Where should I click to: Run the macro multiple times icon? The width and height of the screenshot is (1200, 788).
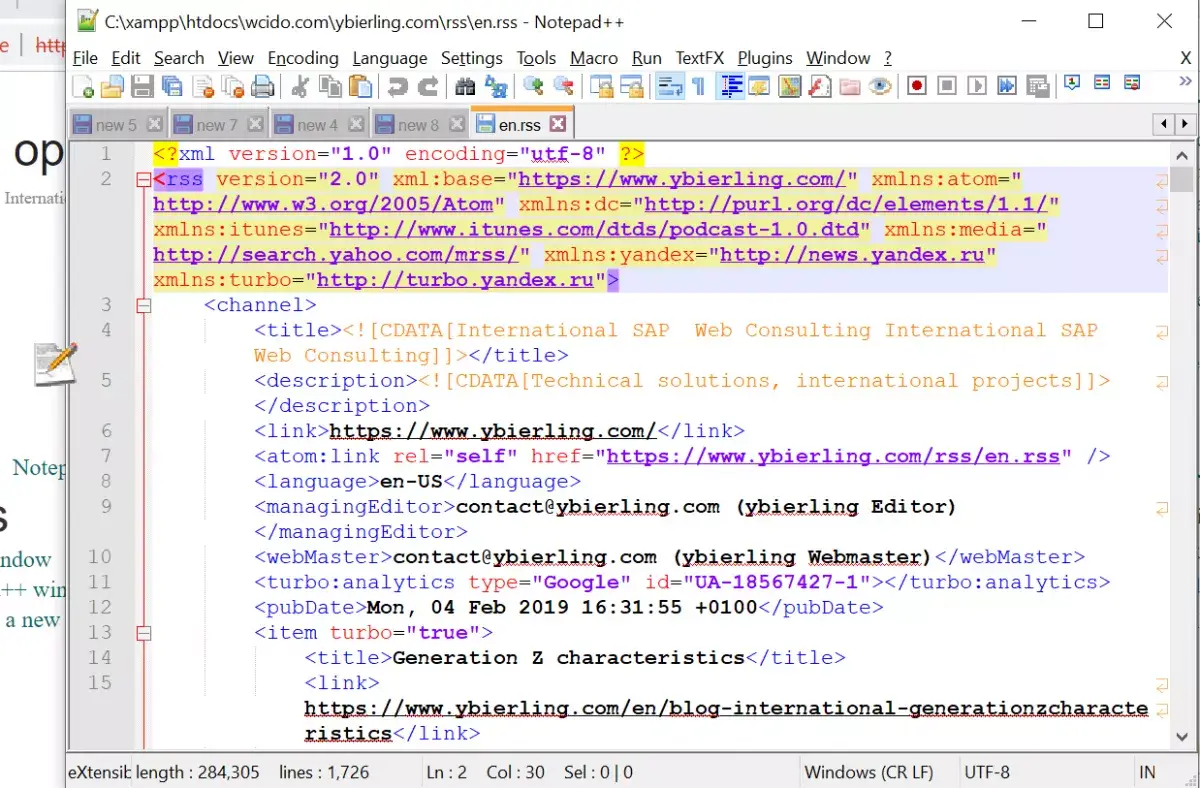tap(1006, 87)
